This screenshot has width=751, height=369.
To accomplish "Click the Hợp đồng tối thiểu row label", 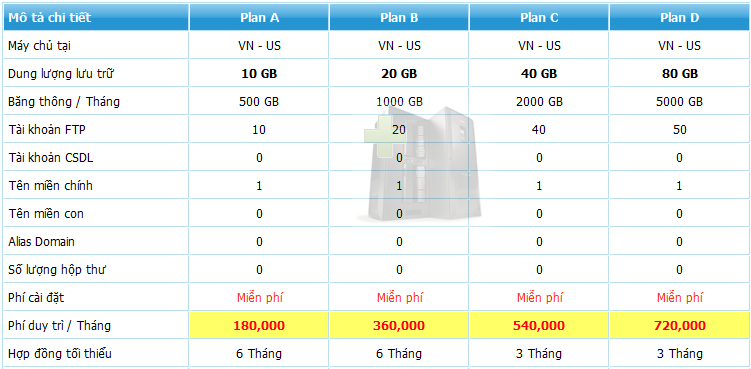I will click(x=60, y=354).
